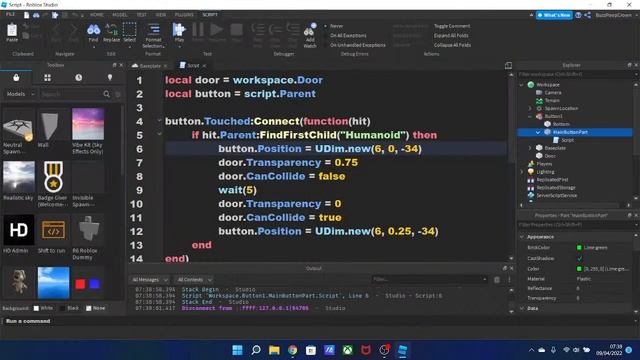Image resolution: width=640 pixels, height=360 pixels.
Task: Open Windows taskbar Search
Action: (x=256, y=350)
